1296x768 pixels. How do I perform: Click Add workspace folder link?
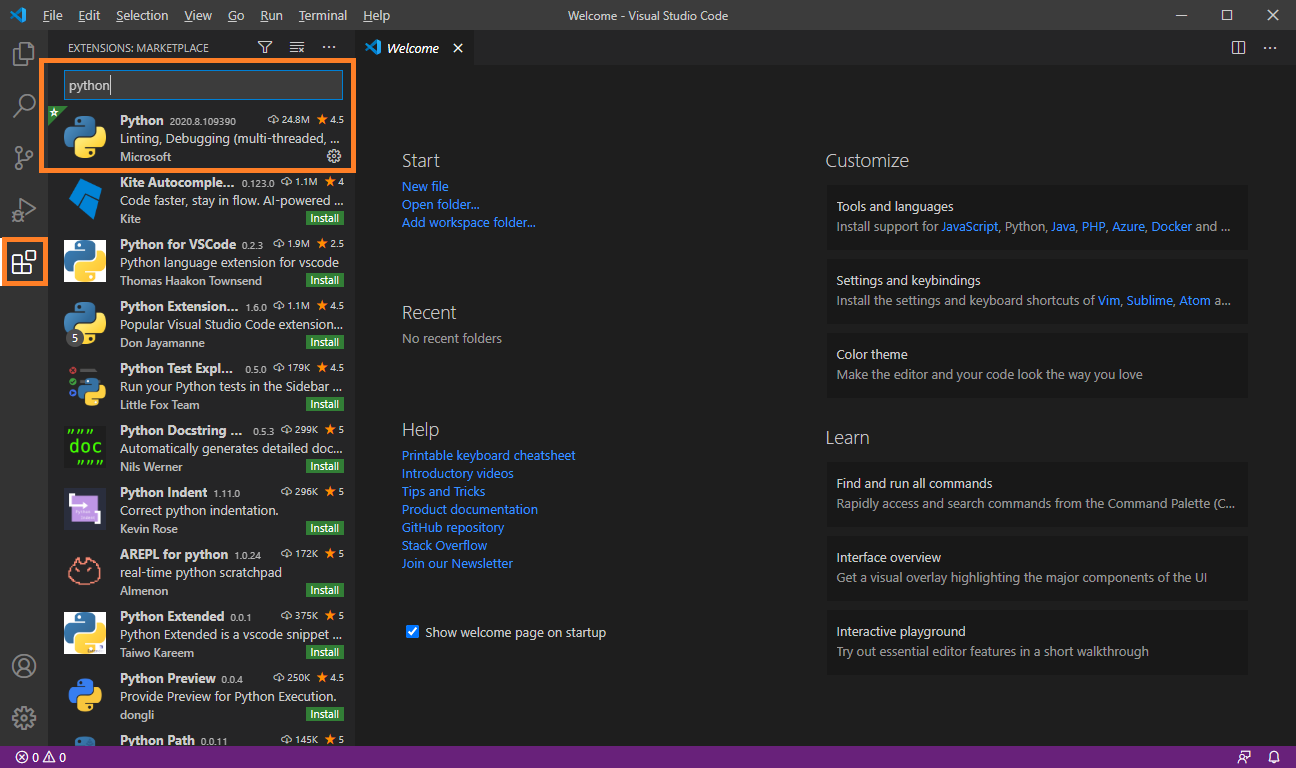(469, 222)
